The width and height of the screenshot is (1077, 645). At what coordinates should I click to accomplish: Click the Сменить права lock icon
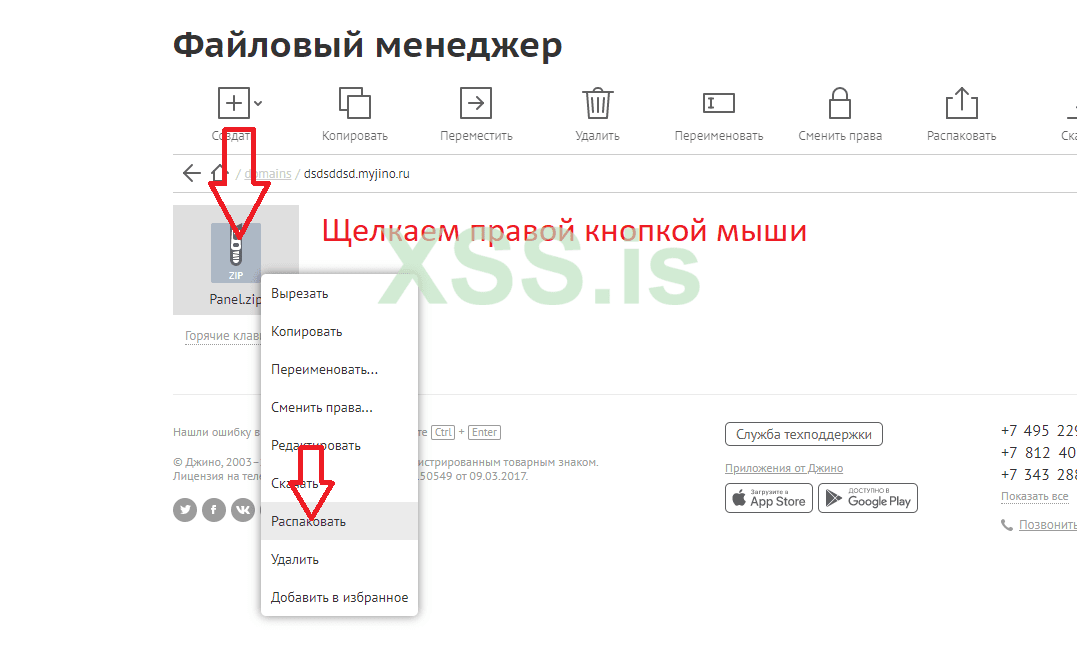(x=839, y=103)
